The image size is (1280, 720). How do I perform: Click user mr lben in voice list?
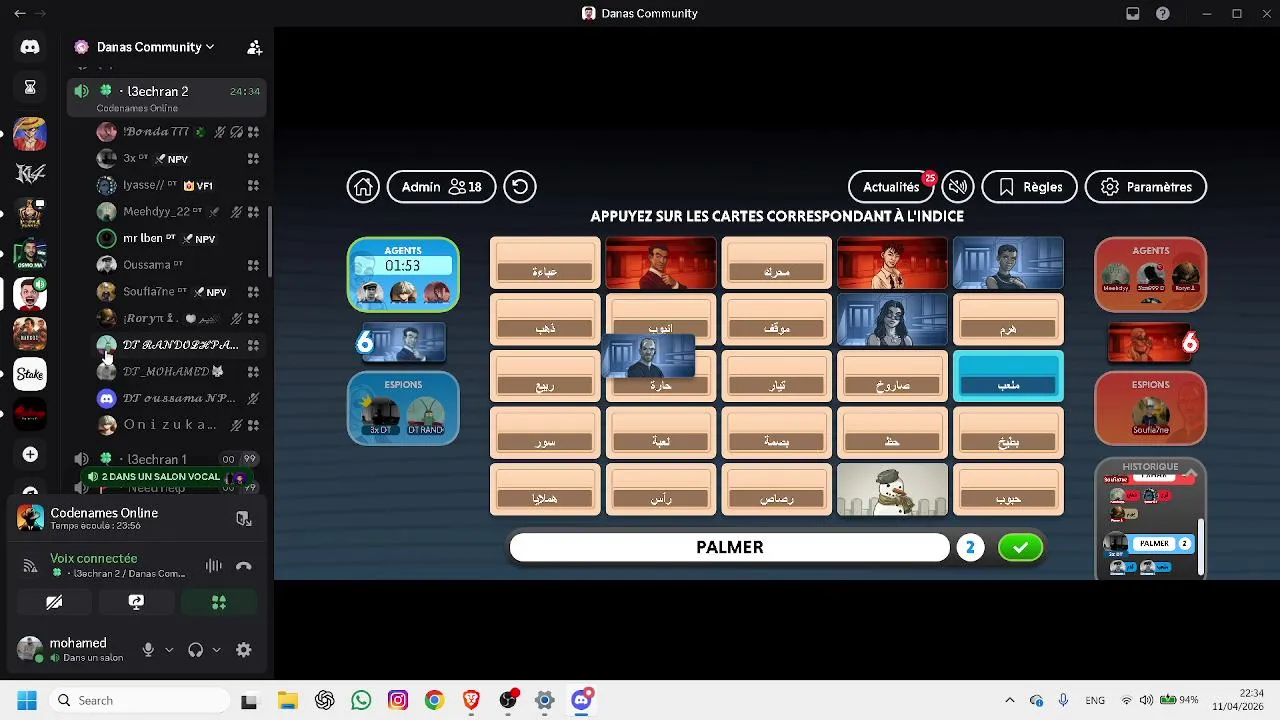[167, 239]
